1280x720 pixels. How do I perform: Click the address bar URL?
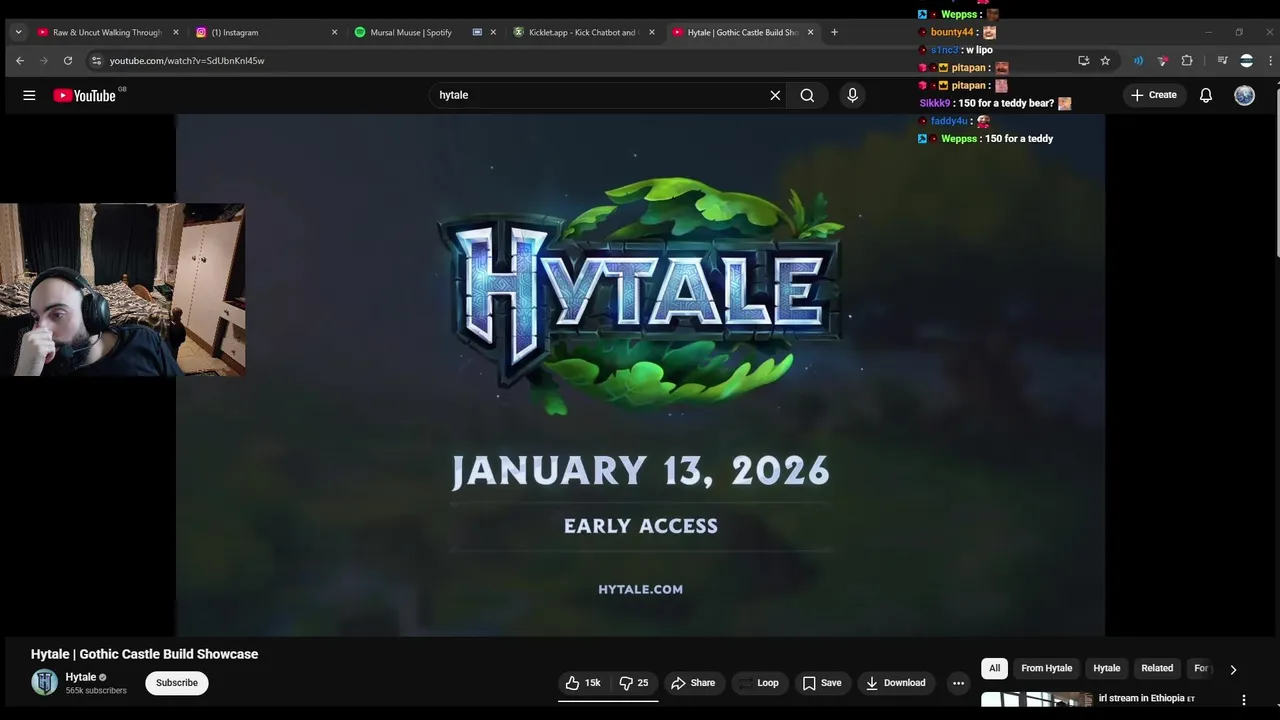click(x=187, y=61)
